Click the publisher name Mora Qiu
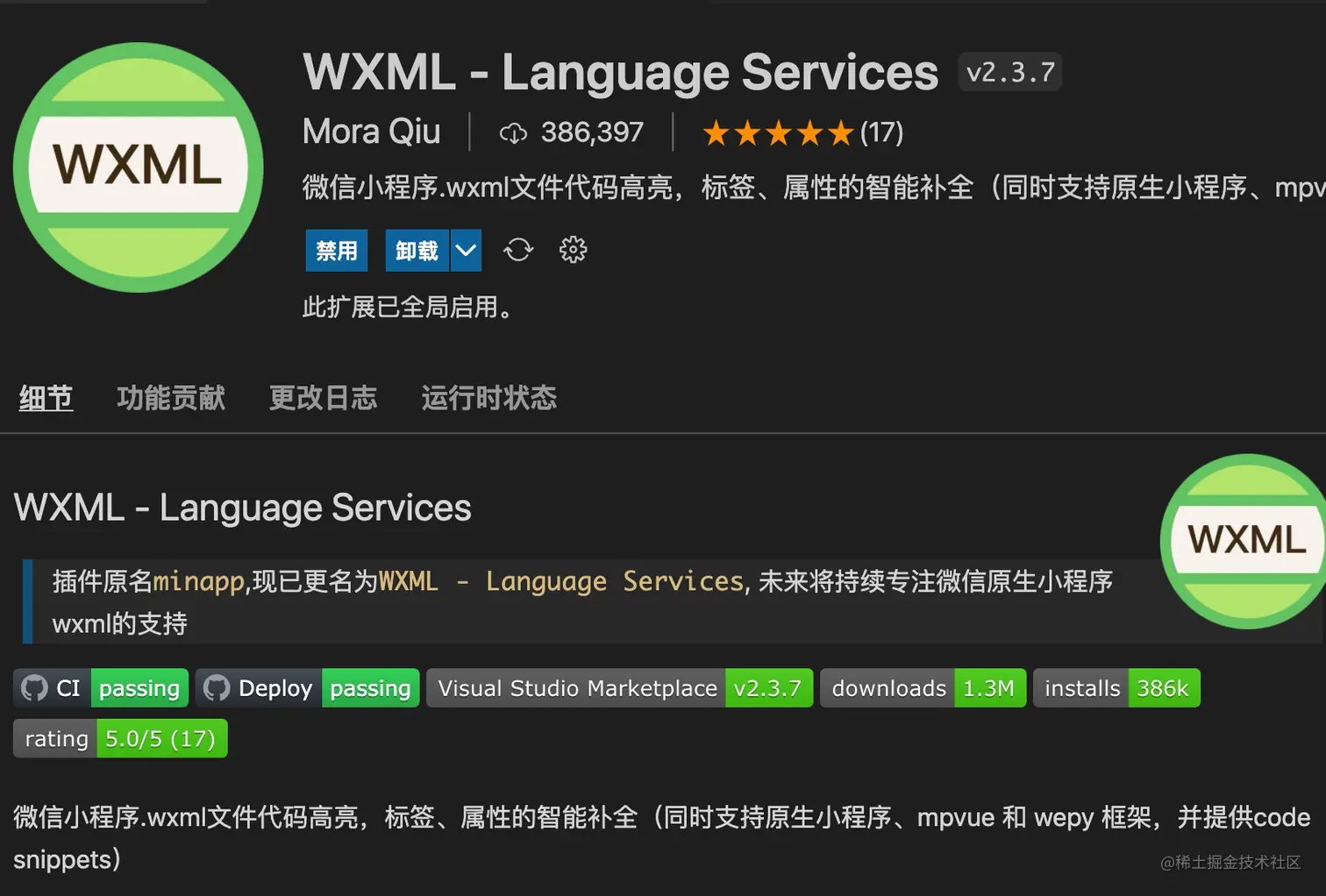Viewport: 1326px width, 896px height. (371, 132)
